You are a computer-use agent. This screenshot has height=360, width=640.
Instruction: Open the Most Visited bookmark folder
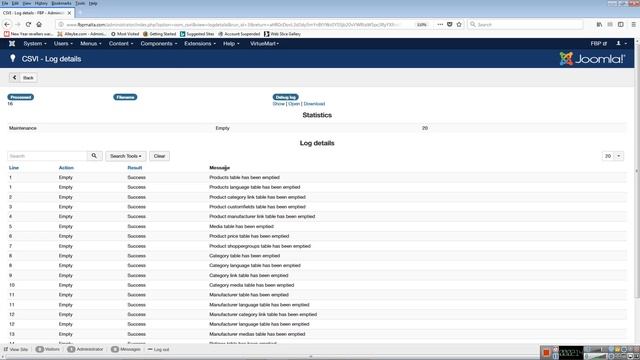click(x=125, y=34)
